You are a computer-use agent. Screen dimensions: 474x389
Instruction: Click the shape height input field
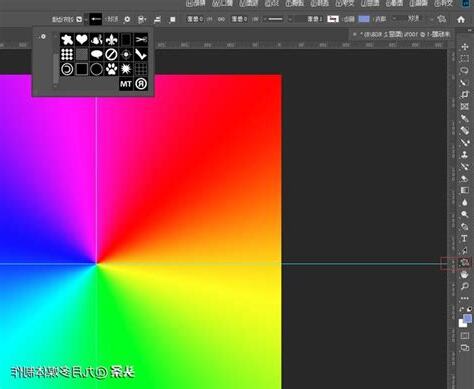195,19
